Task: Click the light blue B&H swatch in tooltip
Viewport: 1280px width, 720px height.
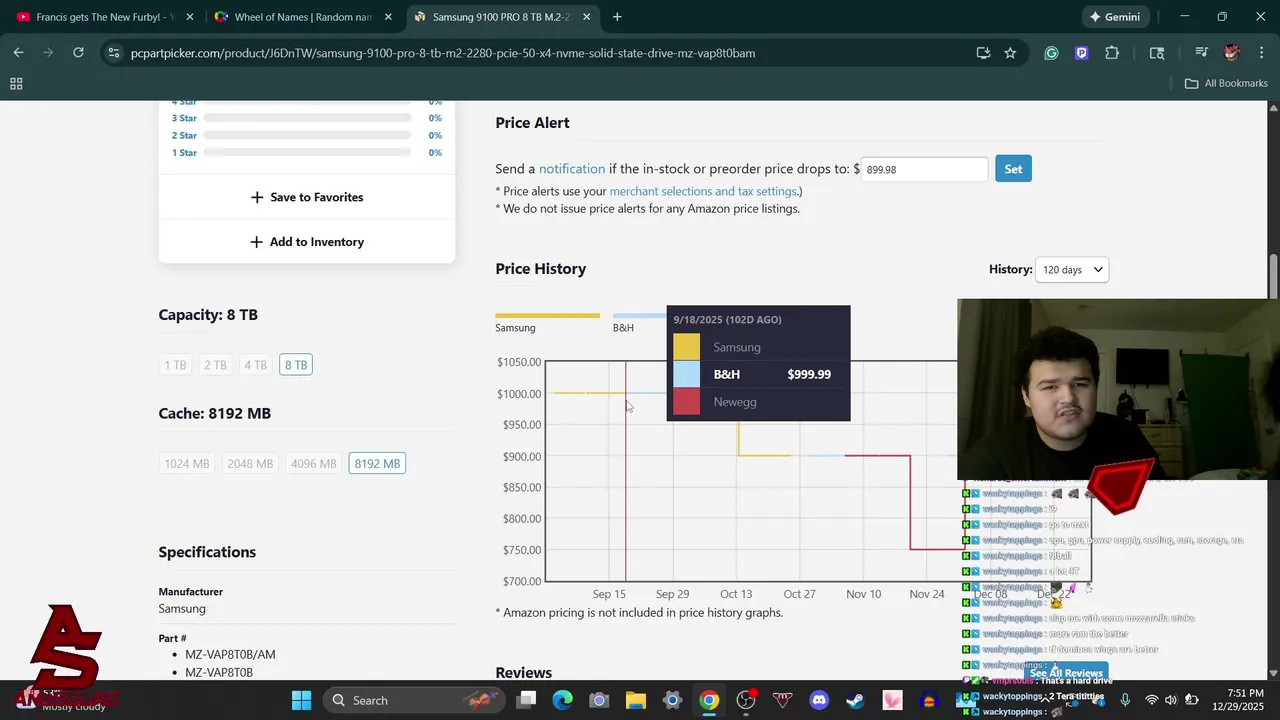Action: tap(687, 374)
